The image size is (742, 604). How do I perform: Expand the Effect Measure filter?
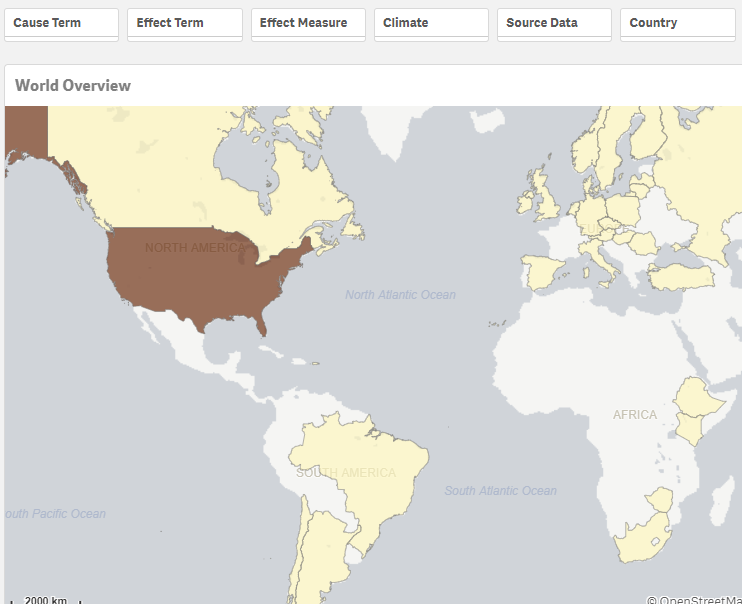[308, 23]
